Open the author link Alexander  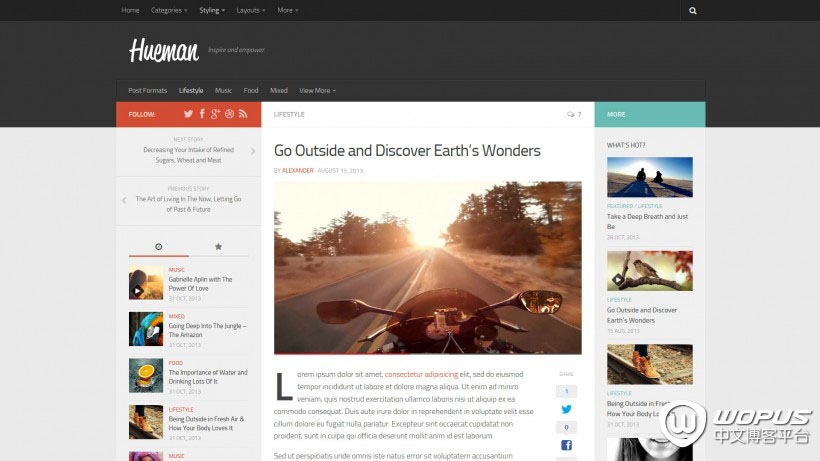298,171
